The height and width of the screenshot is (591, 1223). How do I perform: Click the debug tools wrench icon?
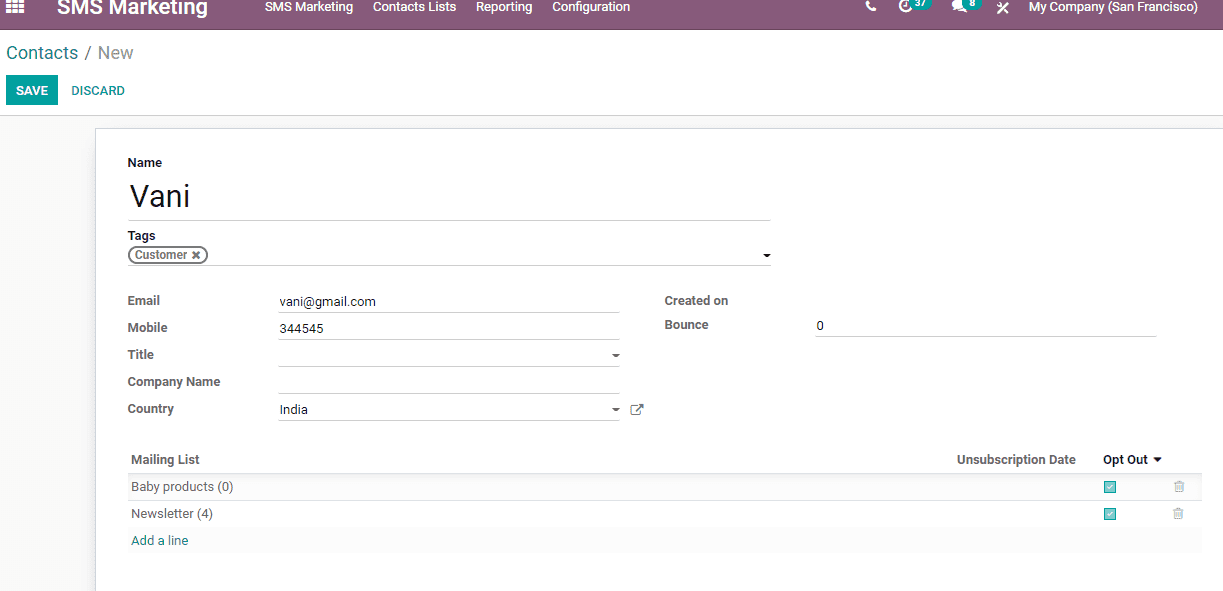click(x=1002, y=7)
